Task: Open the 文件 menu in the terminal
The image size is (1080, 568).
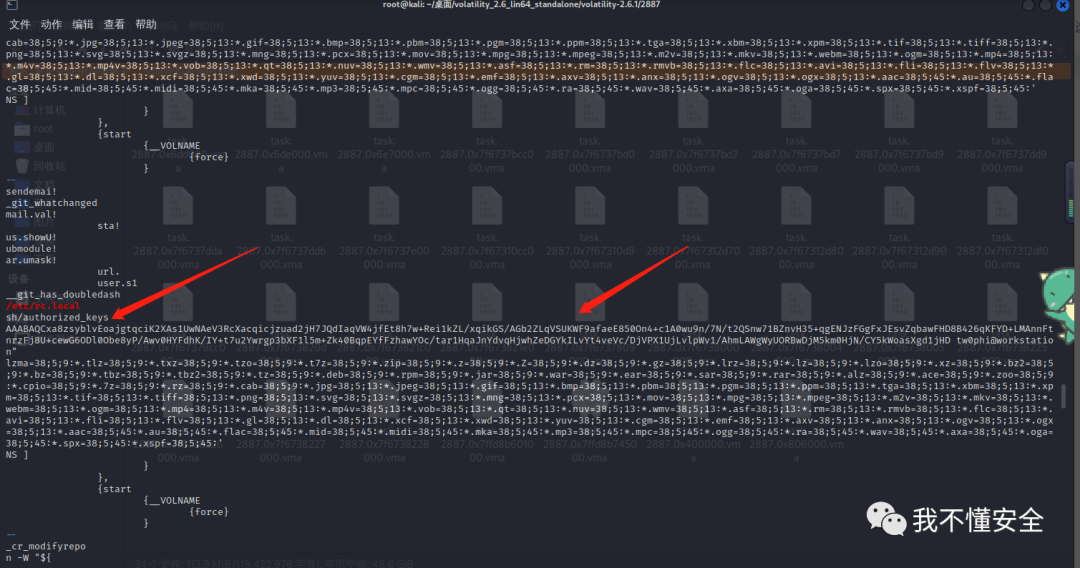Action: coord(19,25)
